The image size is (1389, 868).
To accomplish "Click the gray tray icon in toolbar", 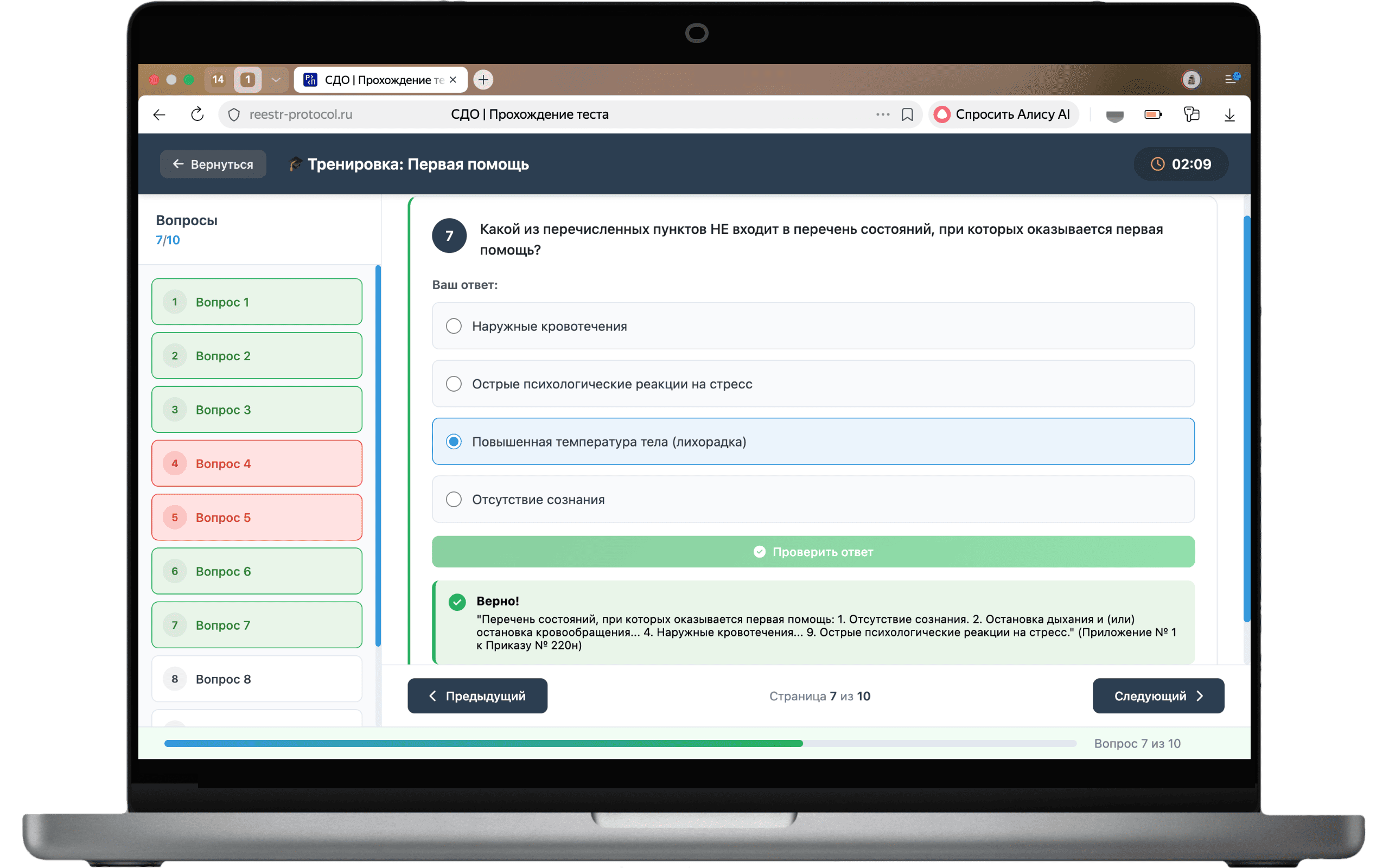I will click(1114, 116).
